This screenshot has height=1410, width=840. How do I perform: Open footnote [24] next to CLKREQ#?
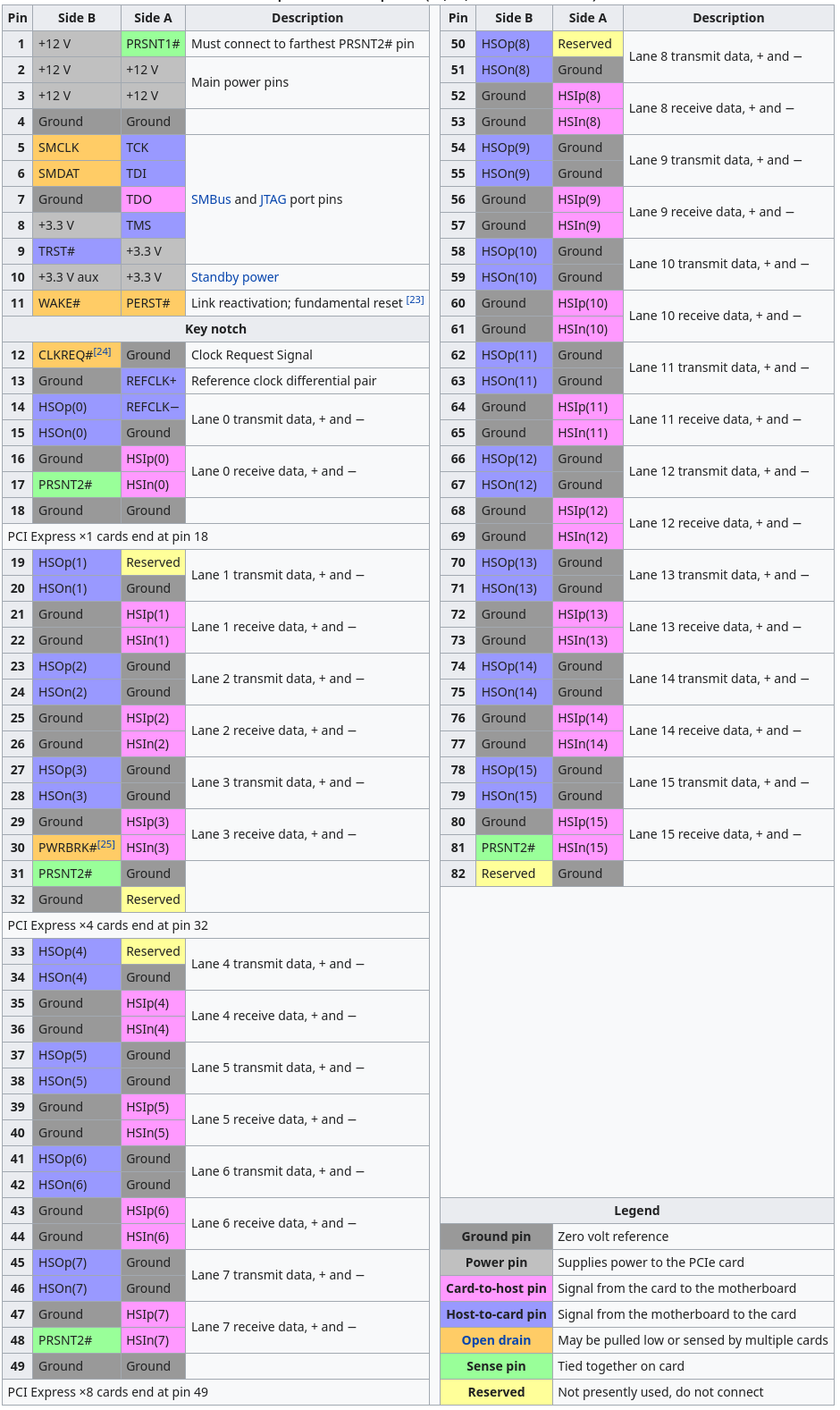[103, 352]
